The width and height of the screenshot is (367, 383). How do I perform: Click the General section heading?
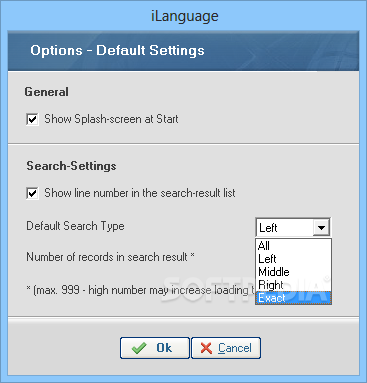[x=46, y=92]
